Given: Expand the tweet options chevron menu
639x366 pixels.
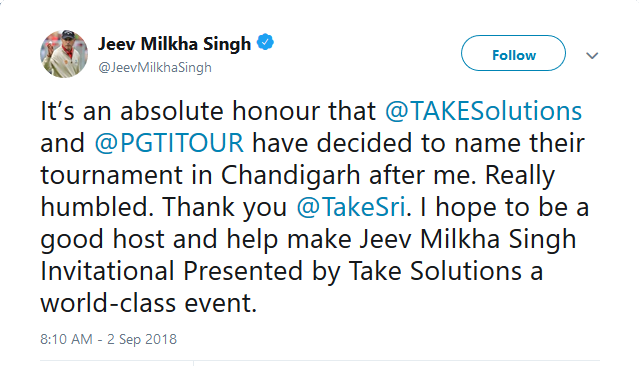Looking at the screenshot, I should (592, 55).
